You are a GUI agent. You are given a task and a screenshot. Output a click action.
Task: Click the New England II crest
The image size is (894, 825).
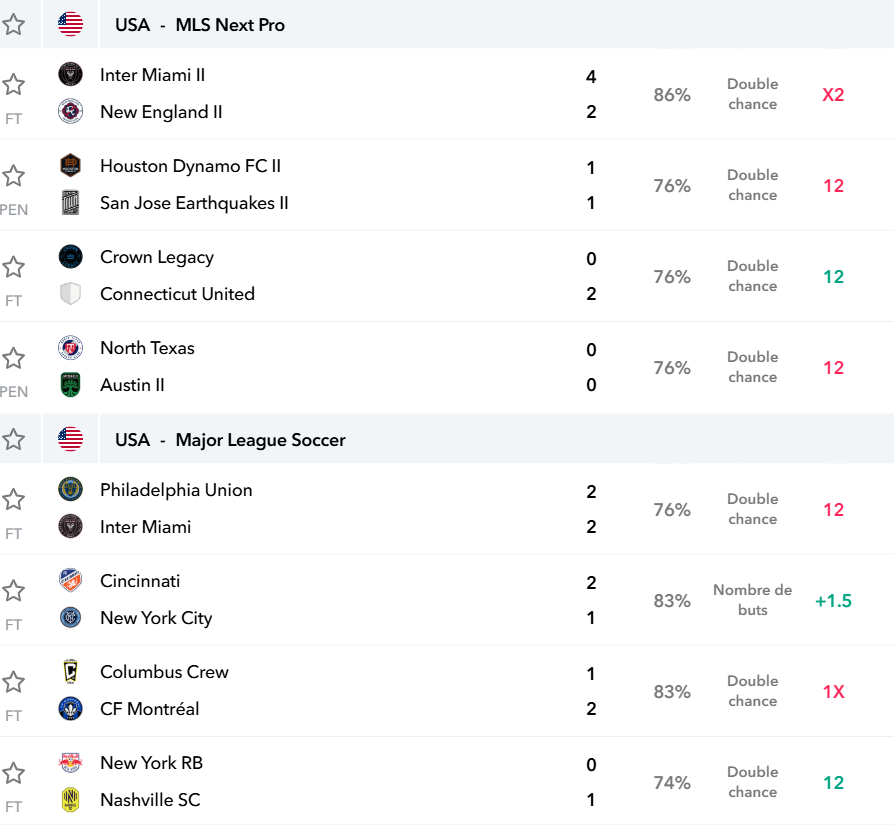pyautogui.click(x=71, y=112)
